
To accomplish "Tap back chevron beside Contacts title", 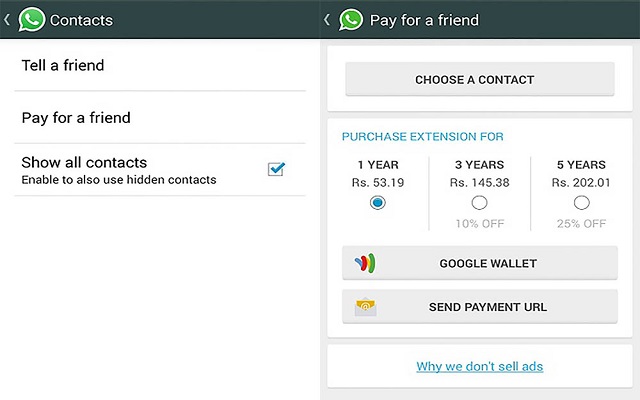I will [8, 19].
